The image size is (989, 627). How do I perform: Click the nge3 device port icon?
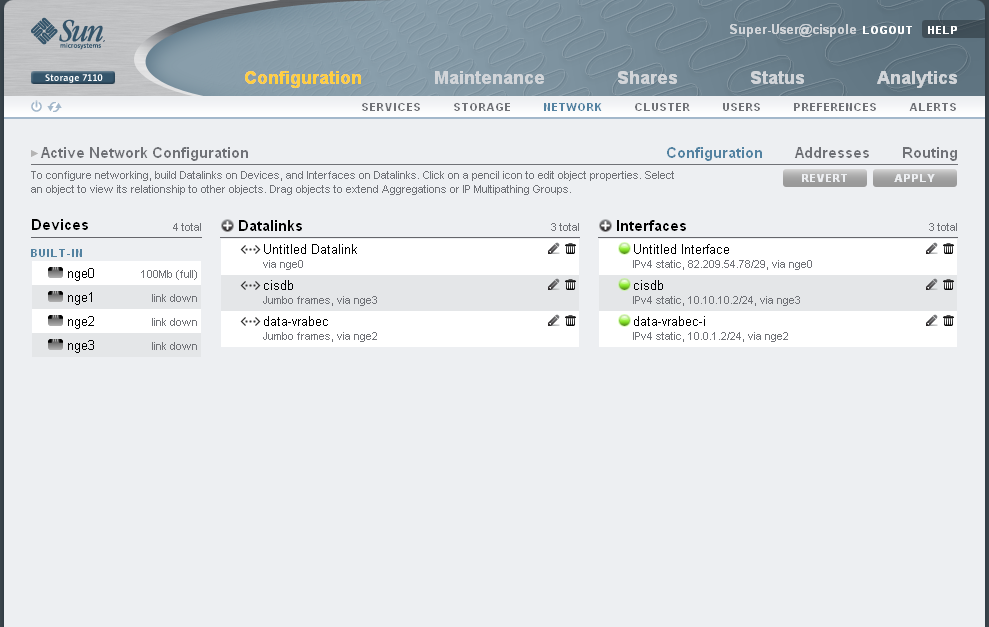pyautogui.click(x=56, y=344)
